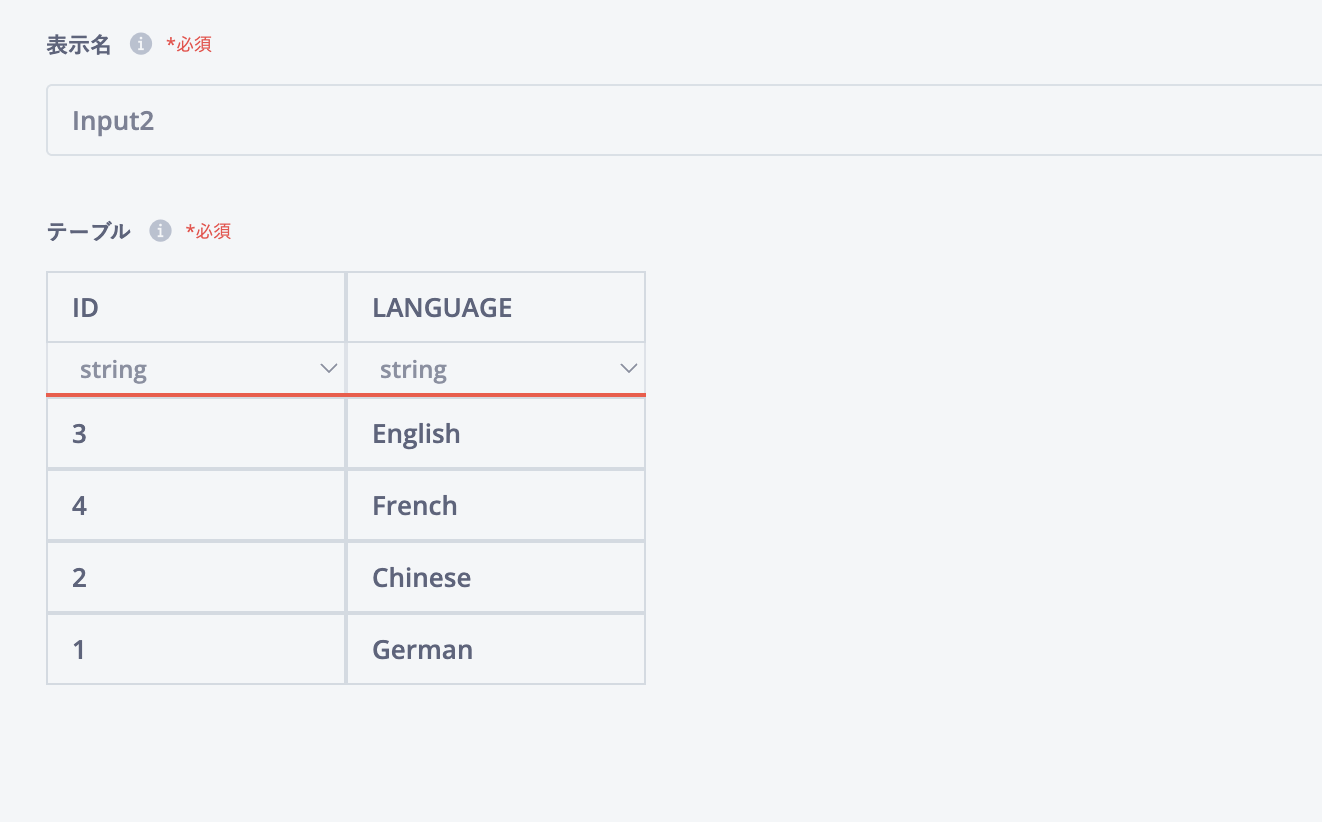Click the cell containing German
1322x822 pixels.
pos(496,650)
